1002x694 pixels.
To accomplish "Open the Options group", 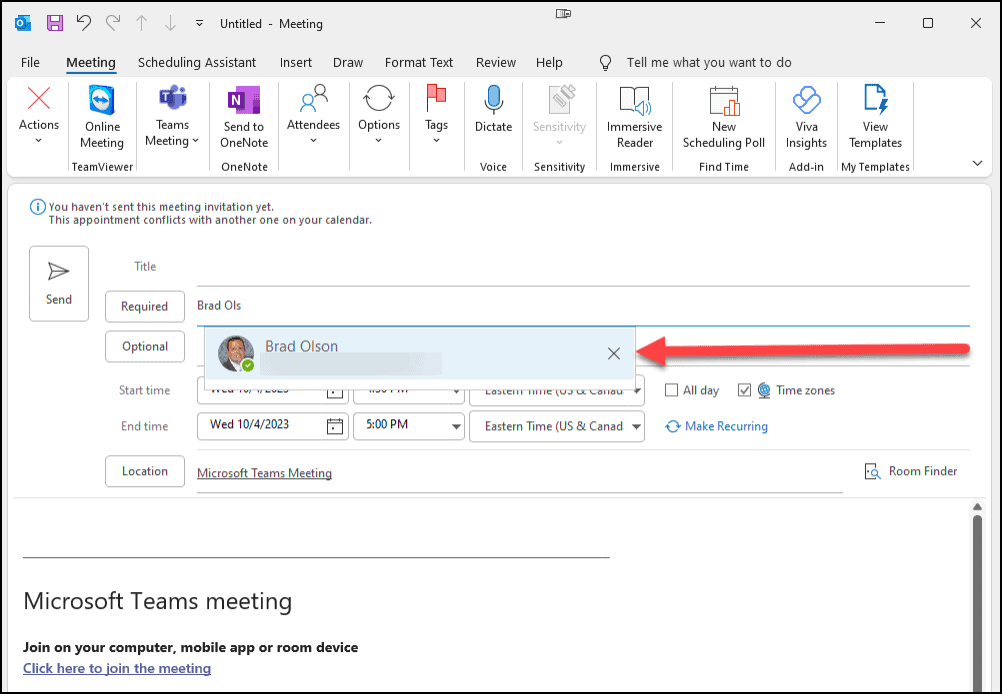I will click(379, 115).
